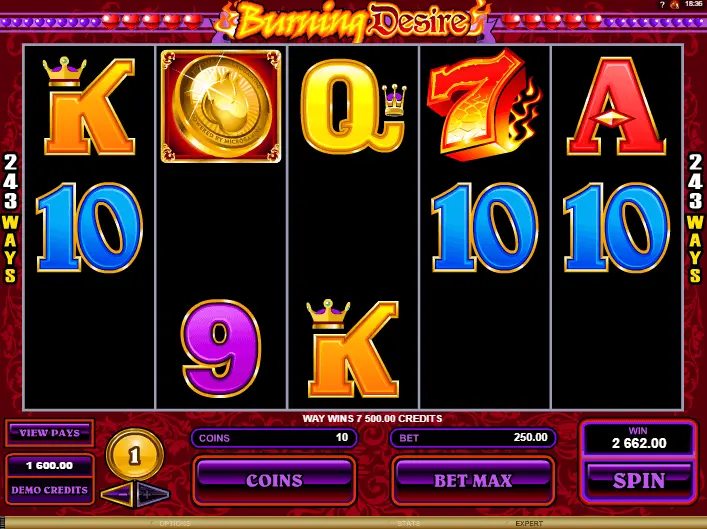Click the Spin button
This screenshot has height=529, width=707.
tap(639, 481)
